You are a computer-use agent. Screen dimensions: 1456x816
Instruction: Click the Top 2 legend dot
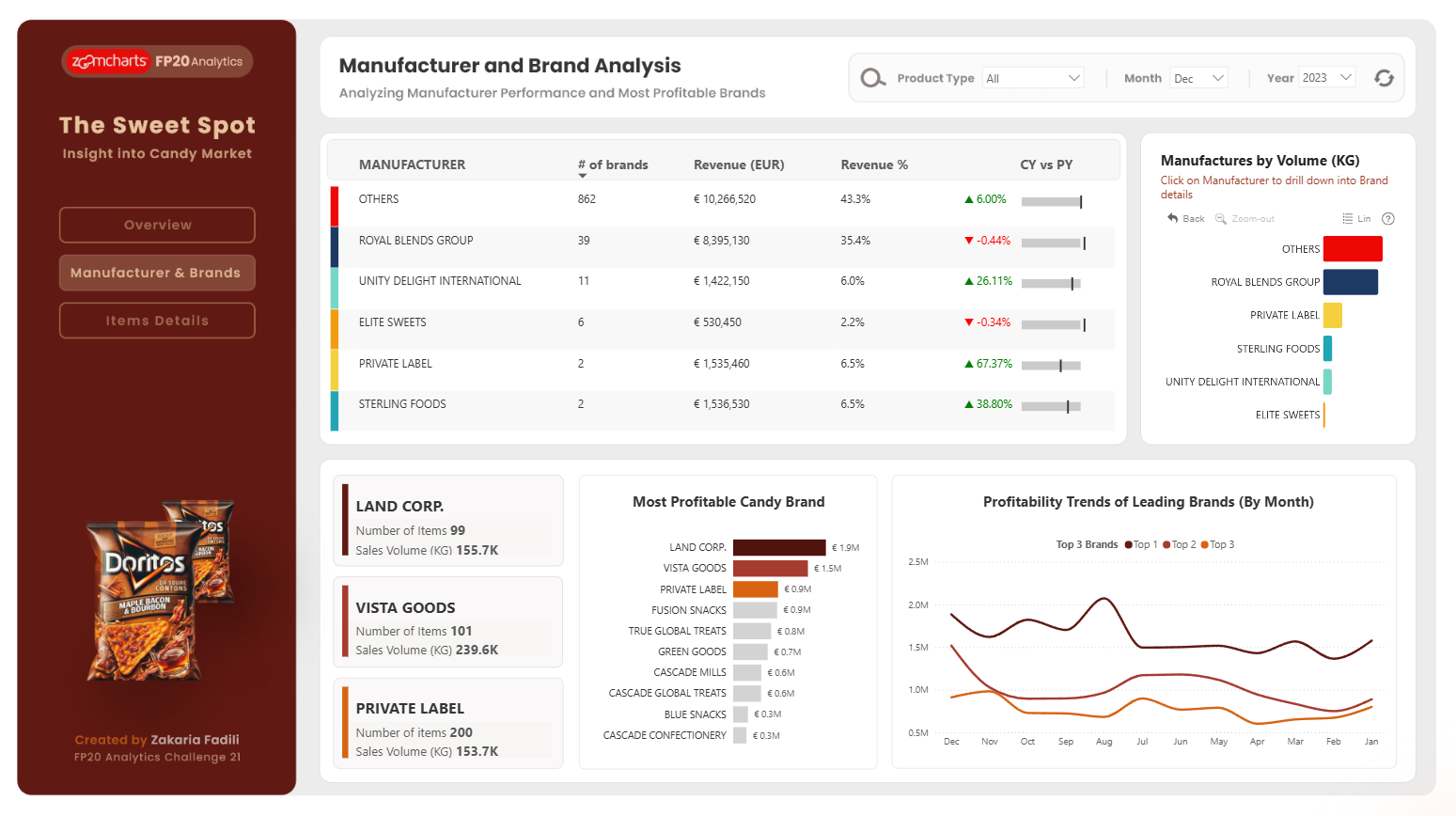[1166, 544]
